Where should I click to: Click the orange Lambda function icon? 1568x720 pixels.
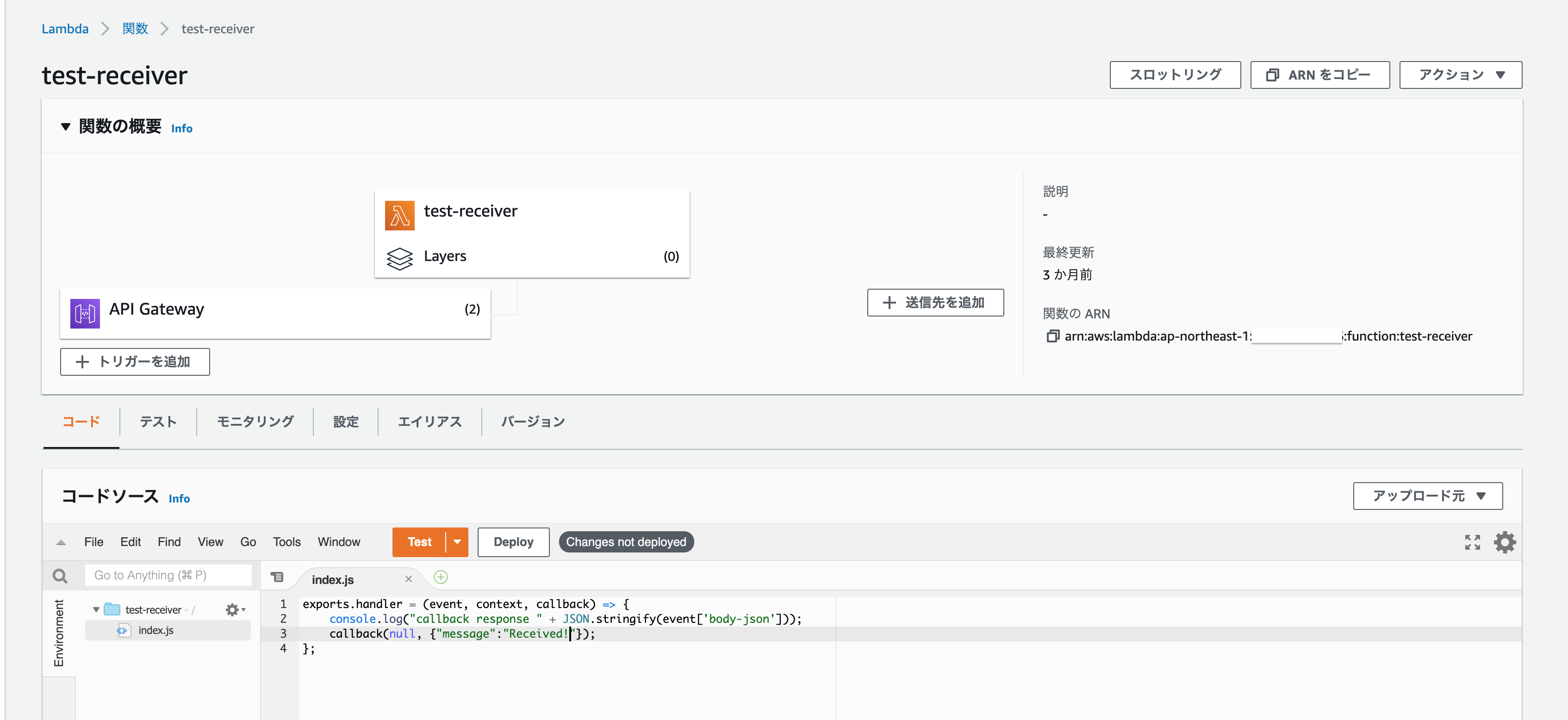point(399,216)
